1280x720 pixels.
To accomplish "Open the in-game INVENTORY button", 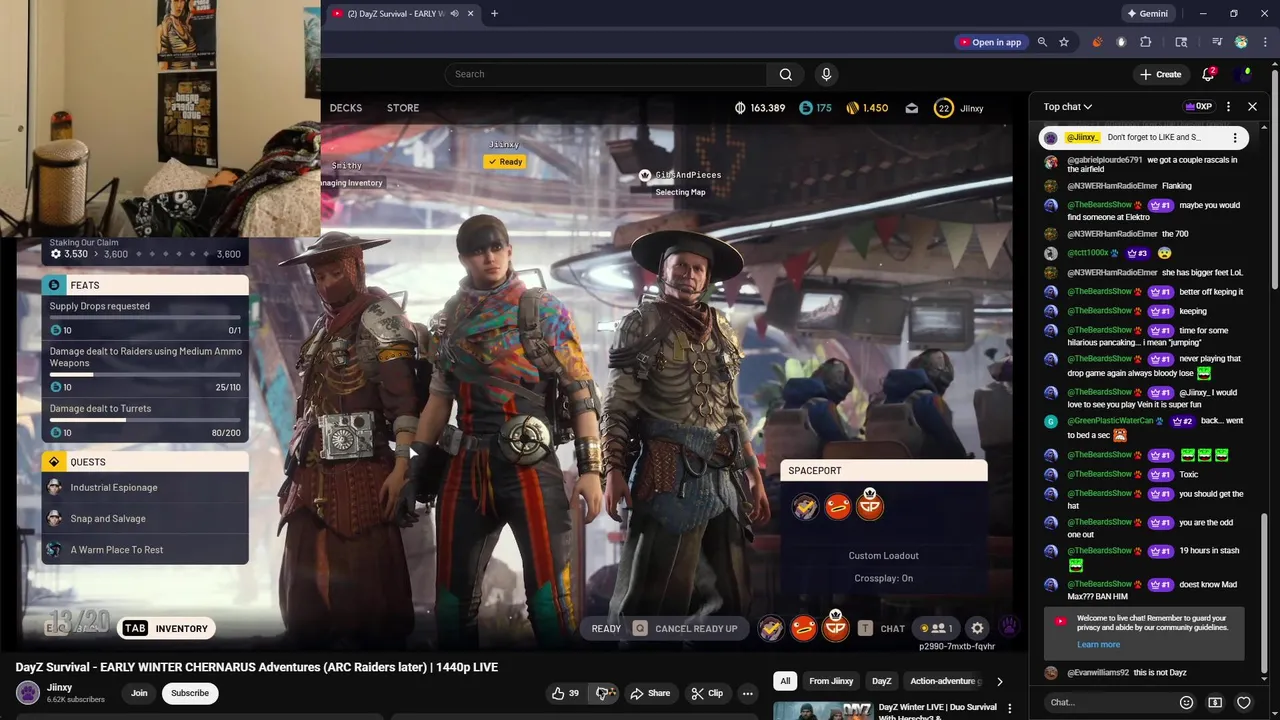I will (x=166, y=628).
